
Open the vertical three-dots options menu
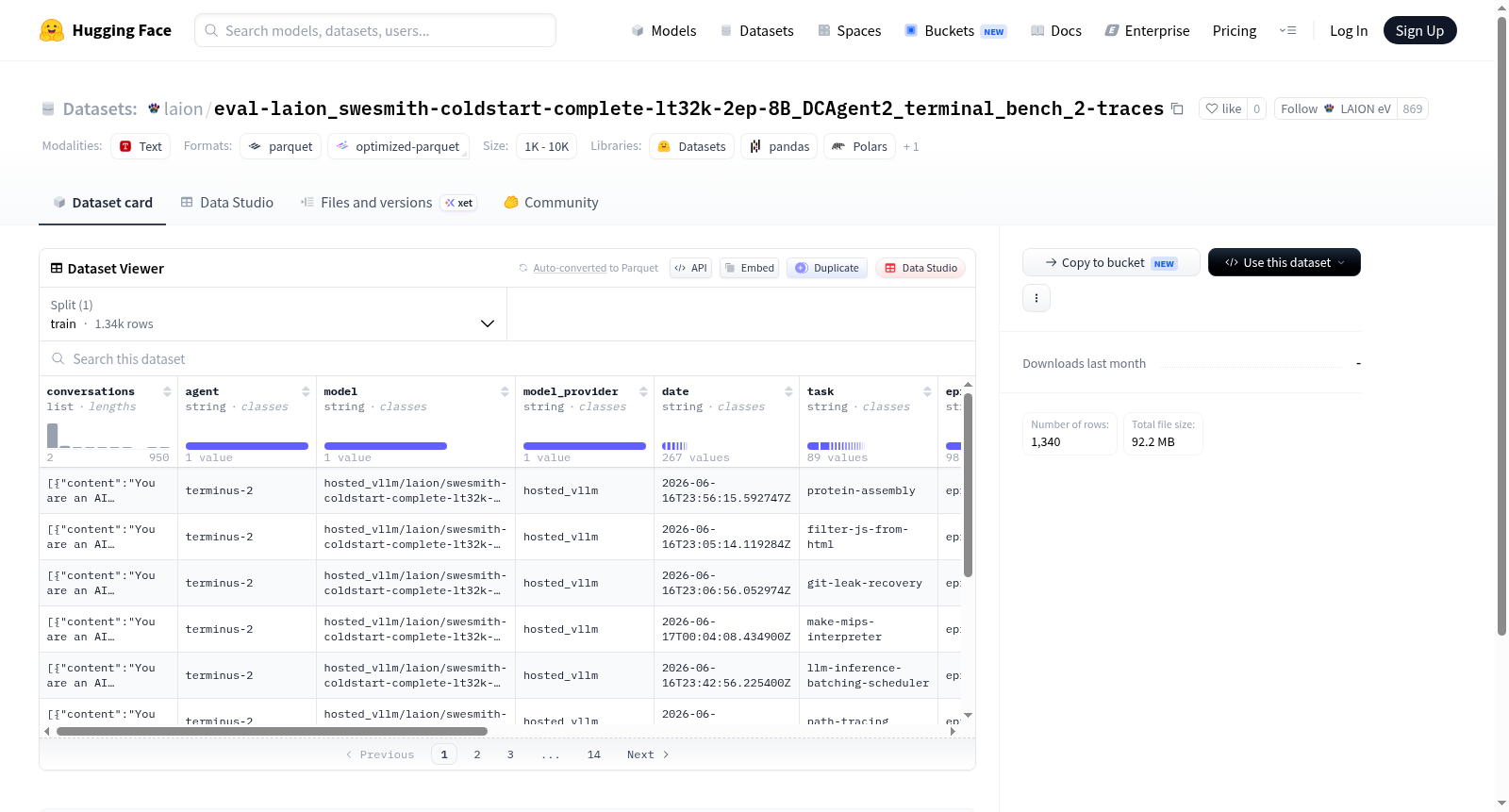(x=1036, y=298)
